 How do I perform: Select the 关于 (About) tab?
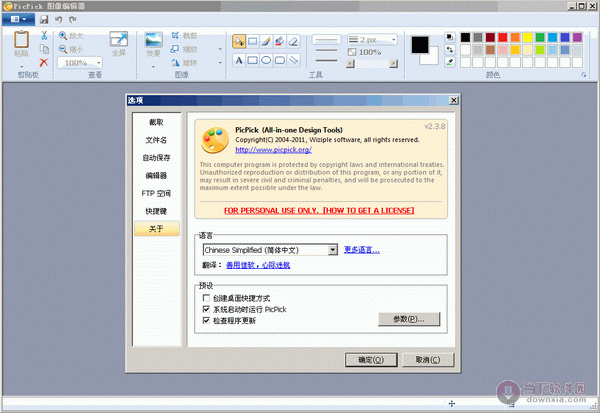157,229
